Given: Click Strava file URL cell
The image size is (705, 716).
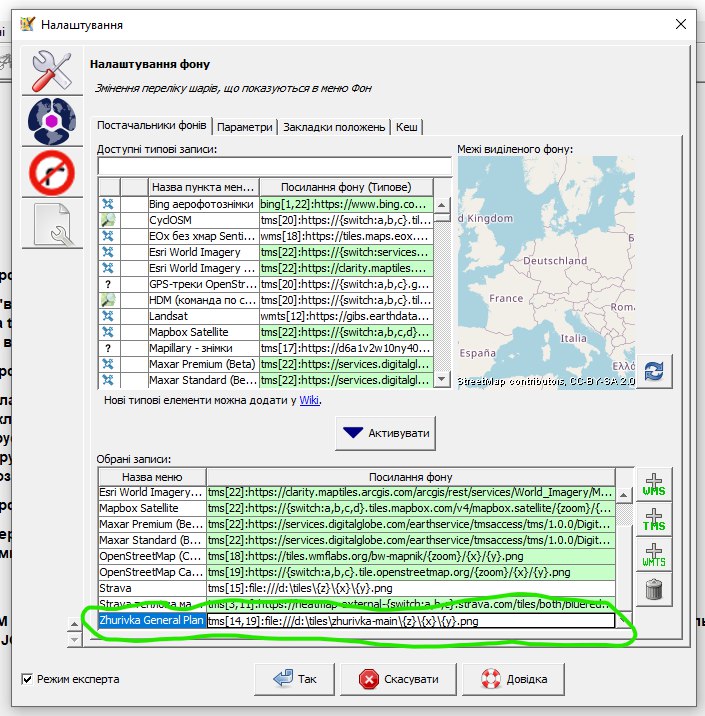Looking at the screenshot, I should 410,588.
